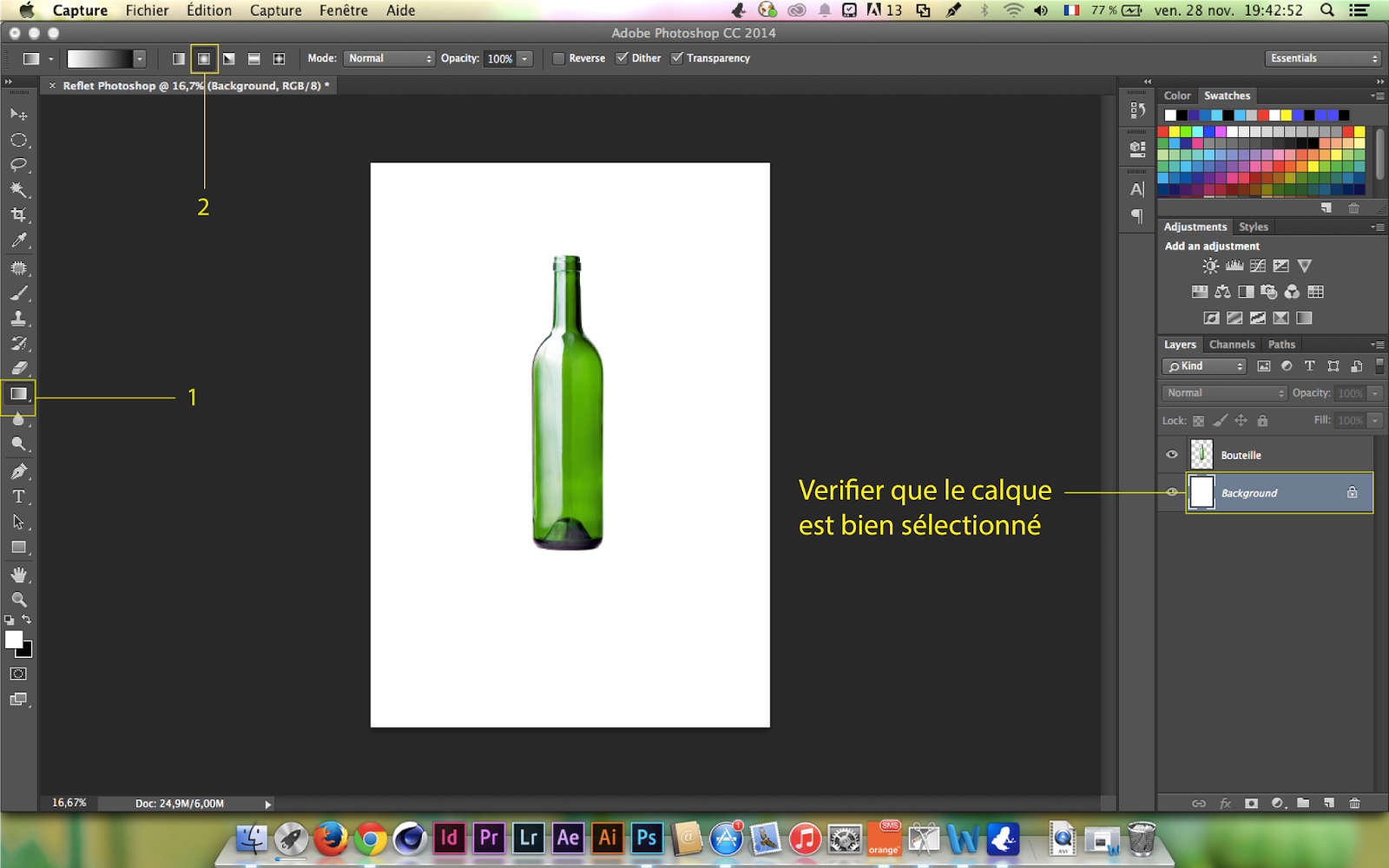The height and width of the screenshot is (868, 1389).
Task: Hide the Bouteille layer
Action: click(1172, 455)
